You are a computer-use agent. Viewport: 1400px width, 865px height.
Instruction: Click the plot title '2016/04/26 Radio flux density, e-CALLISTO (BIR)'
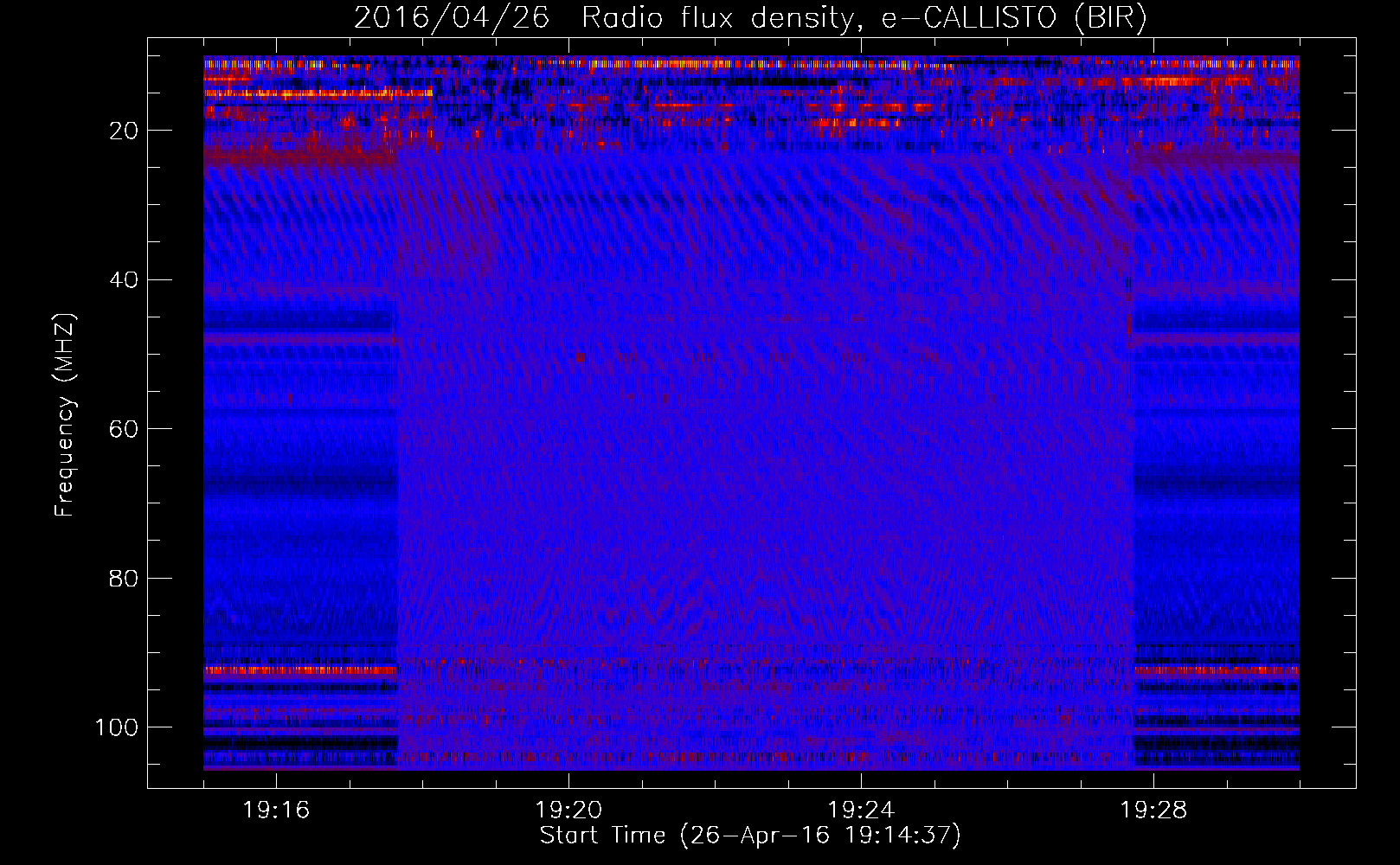point(750,18)
